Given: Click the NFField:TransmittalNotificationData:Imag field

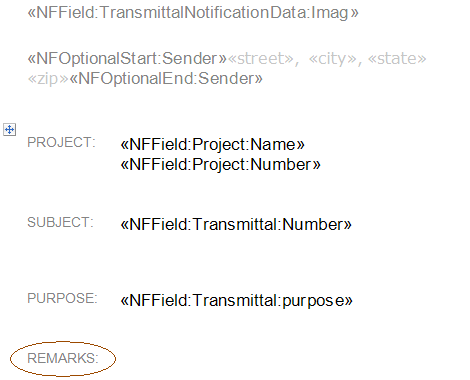Looking at the screenshot, I should pyautogui.click(x=193, y=13).
